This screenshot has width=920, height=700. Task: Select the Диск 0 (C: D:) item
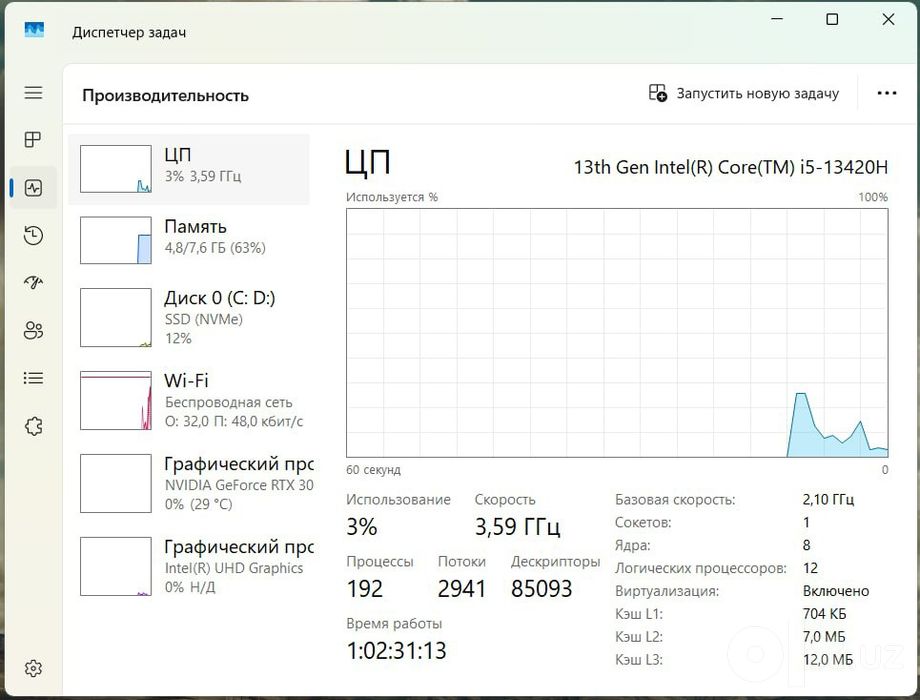coord(189,317)
